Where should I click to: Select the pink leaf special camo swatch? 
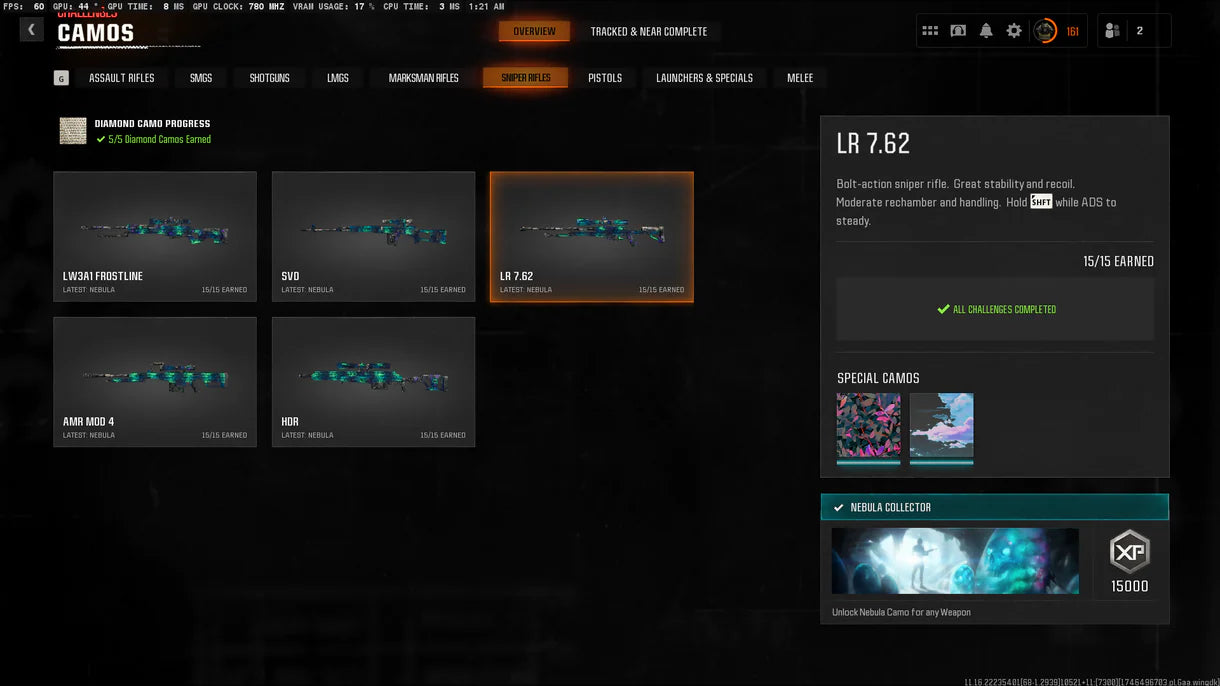point(868,425)
